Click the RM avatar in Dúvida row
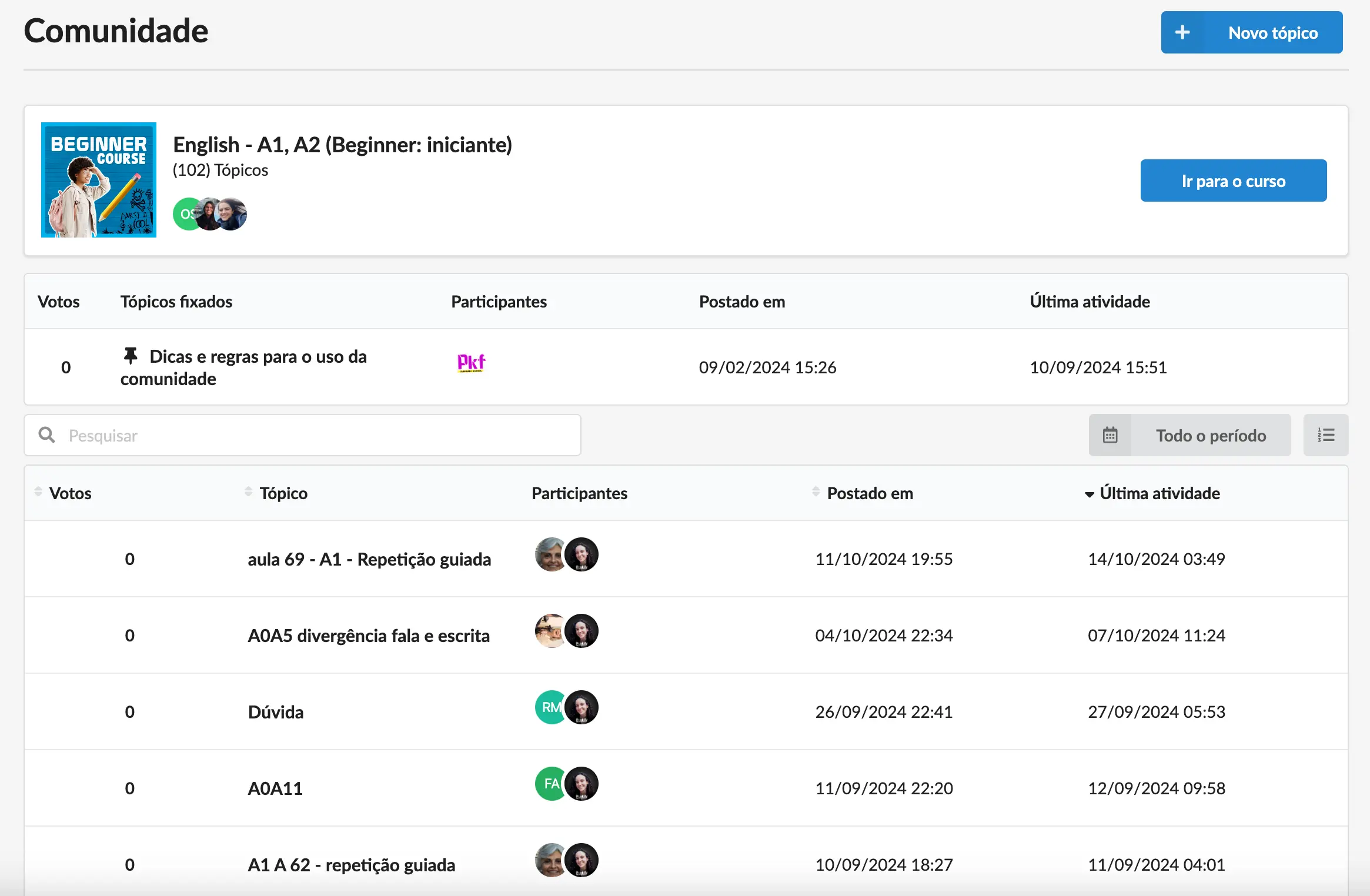Viewport: 1370px width, 896px height. (550, 707)
